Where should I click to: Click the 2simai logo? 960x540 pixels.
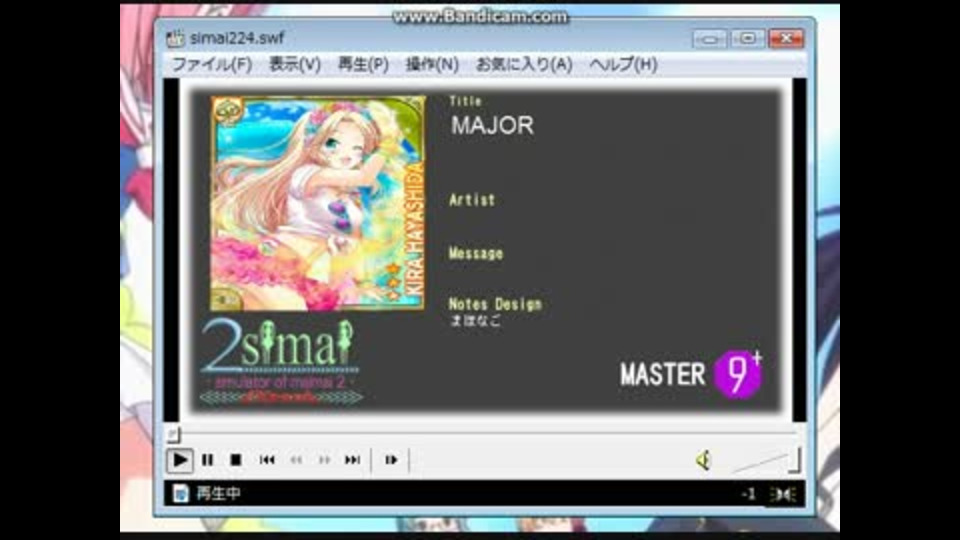click(280, 361)
